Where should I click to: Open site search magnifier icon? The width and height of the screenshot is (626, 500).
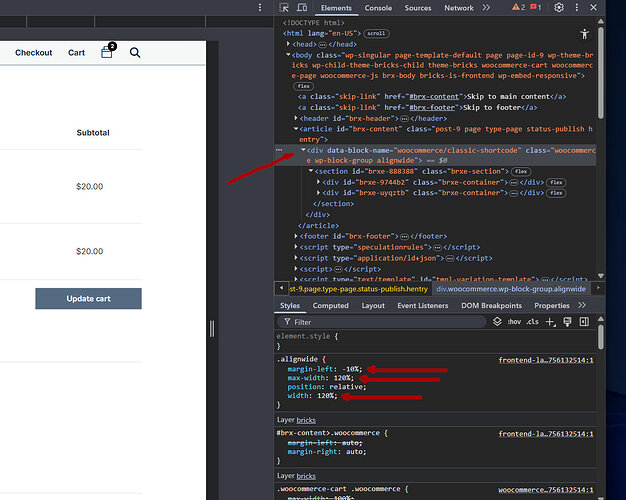click(135, 52)
